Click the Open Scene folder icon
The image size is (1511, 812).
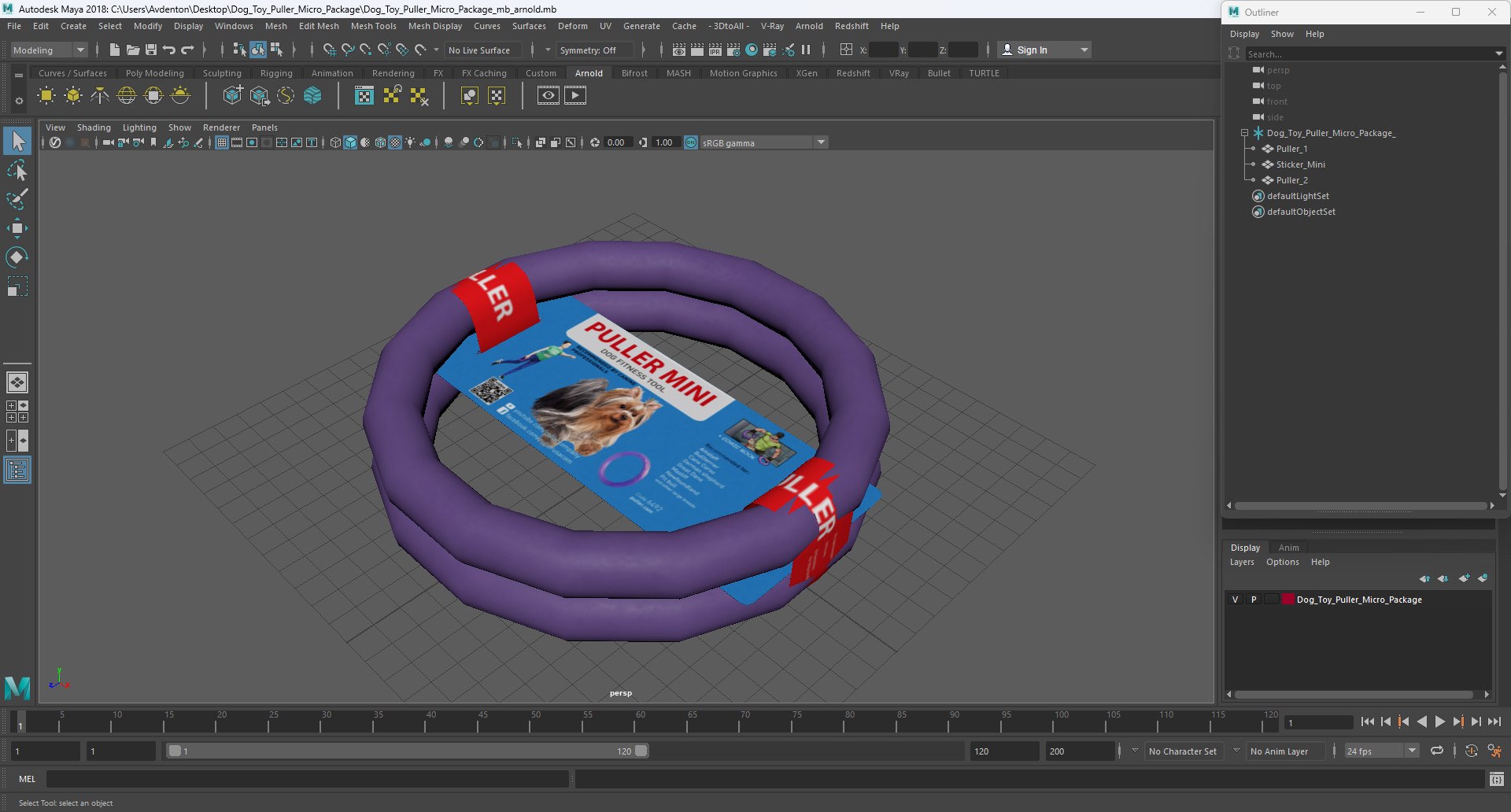pos(133,50)
